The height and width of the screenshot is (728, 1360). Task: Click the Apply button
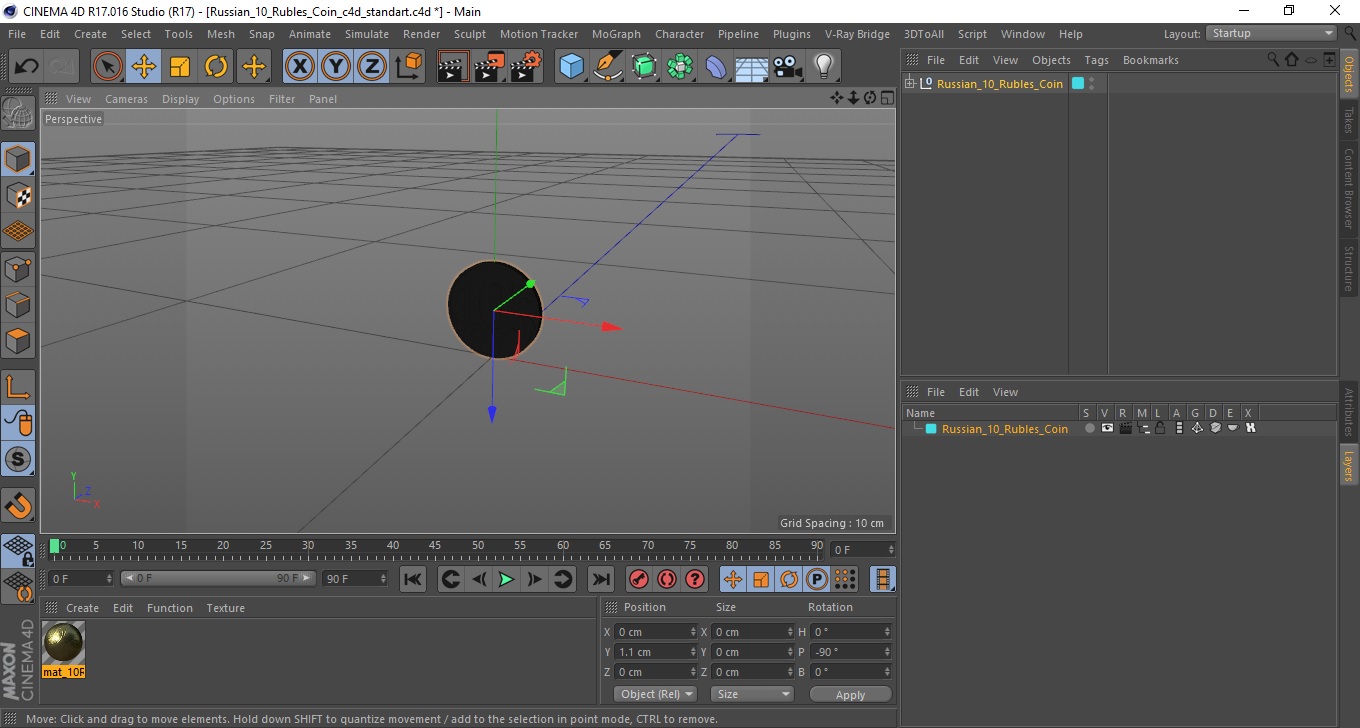point(850,695)
